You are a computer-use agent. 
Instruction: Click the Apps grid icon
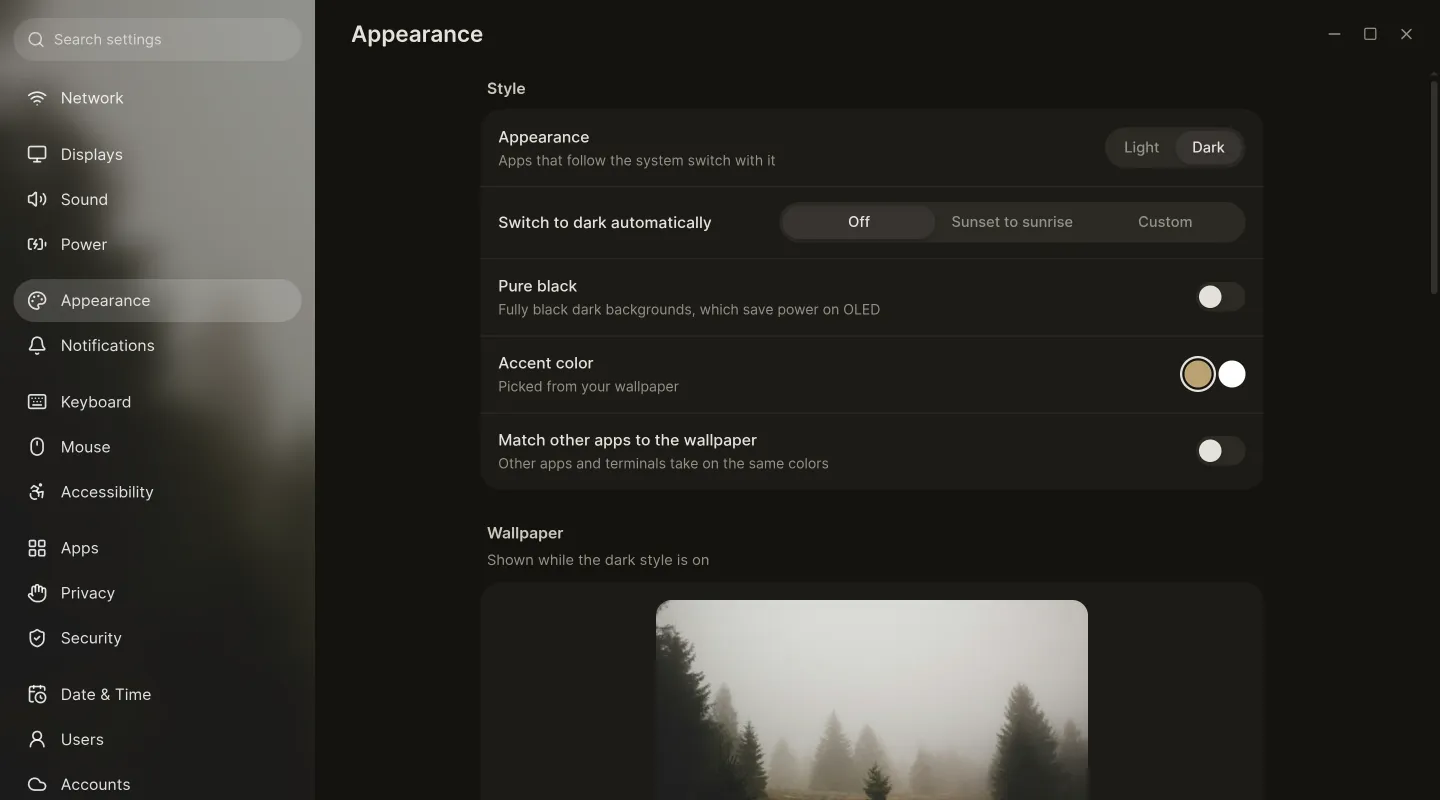coord(37,548)
